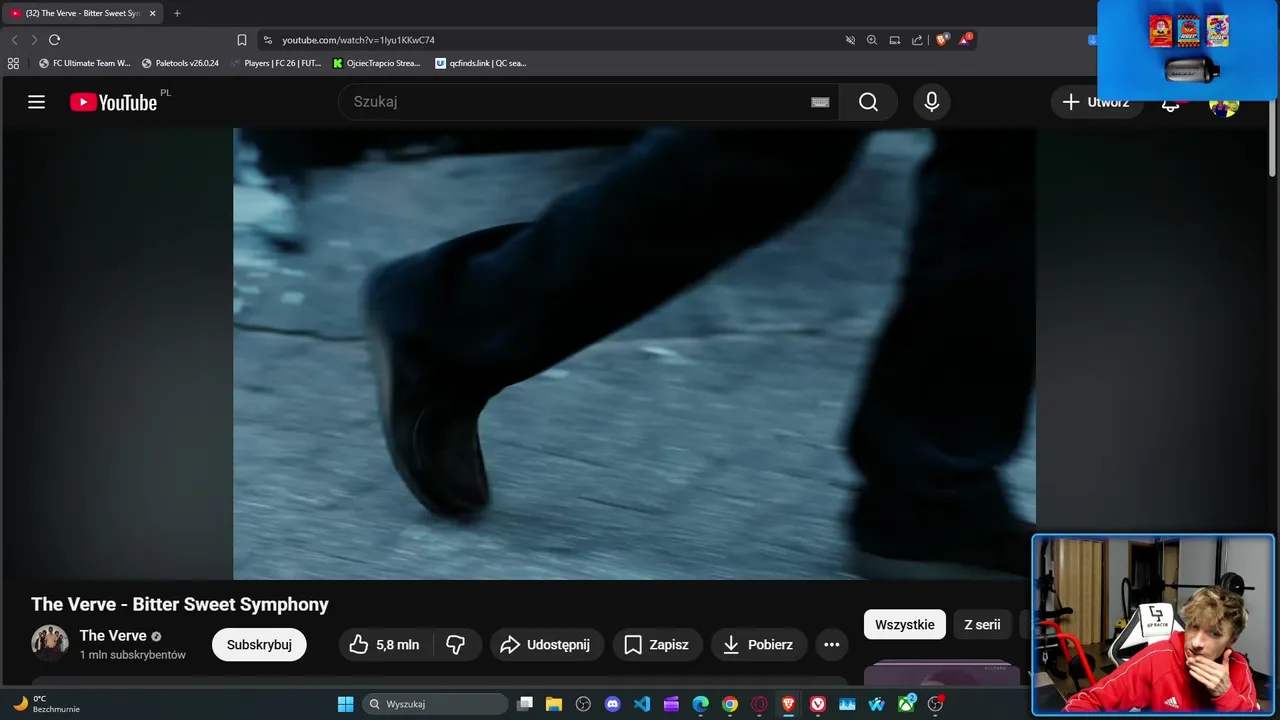Open Brave Rewards triangle icon
Screen dimensions: 1280x720
click(x=965, y=40)
